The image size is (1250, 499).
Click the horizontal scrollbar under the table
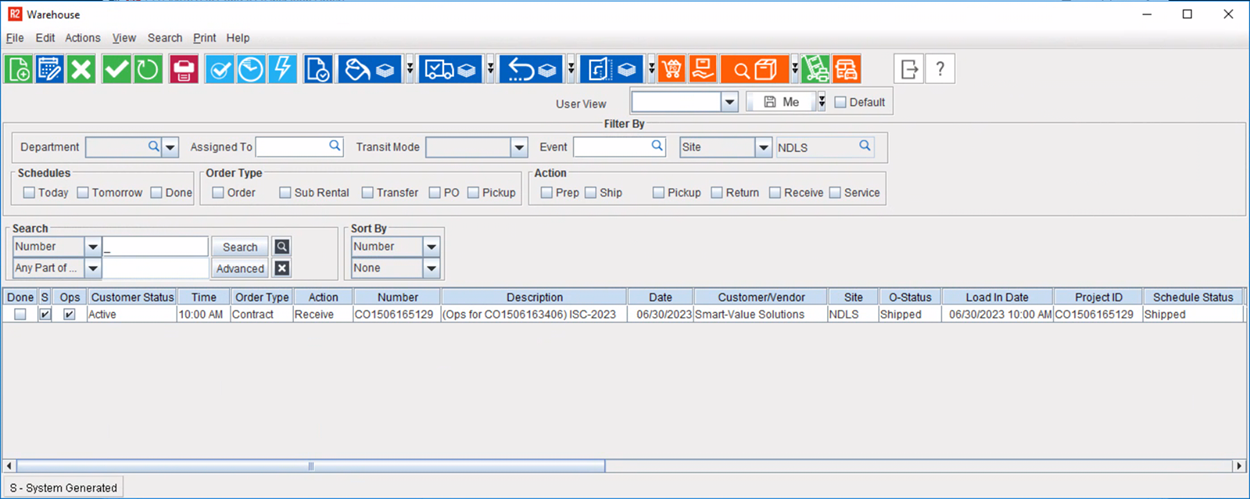tap(310, 466)
